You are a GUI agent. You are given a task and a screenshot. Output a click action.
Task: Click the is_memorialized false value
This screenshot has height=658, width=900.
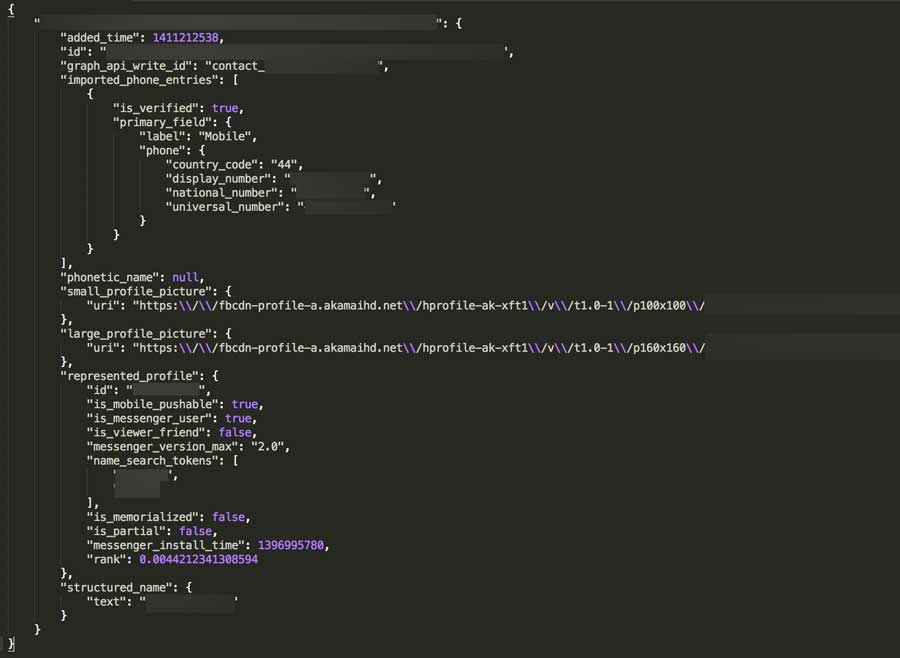coord(230,517)
